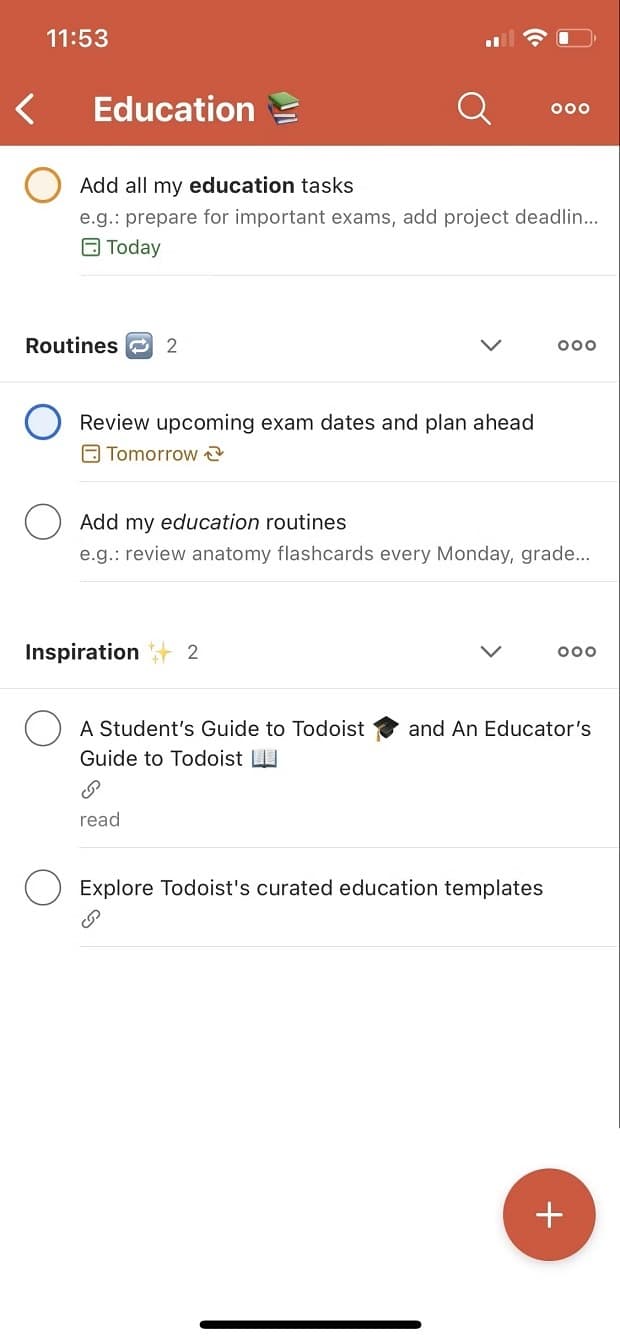620x1342 pixels.
Task: Collapse the Routines section
Action: coord(491,345)
